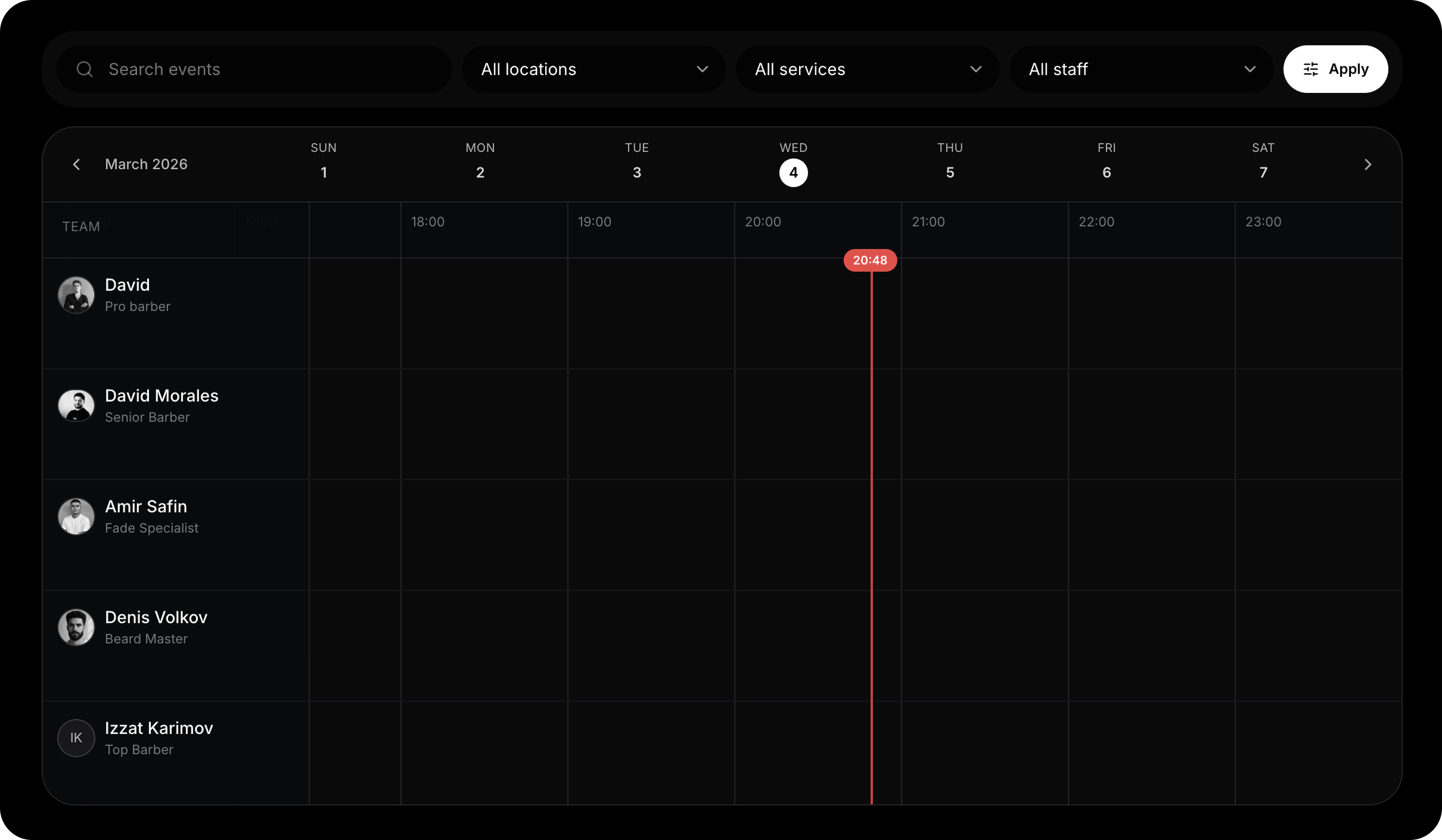The height and width of the screenshot is (840, 1442).
Task: Click the search magnifier icon
Action: pyautogui.click(x=84, y=69)
